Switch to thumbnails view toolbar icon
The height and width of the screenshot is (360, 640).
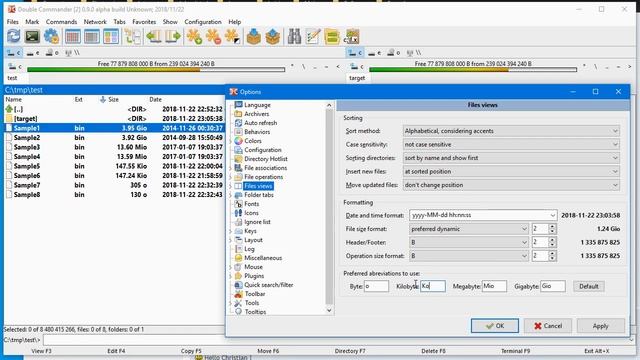point(111,37)
